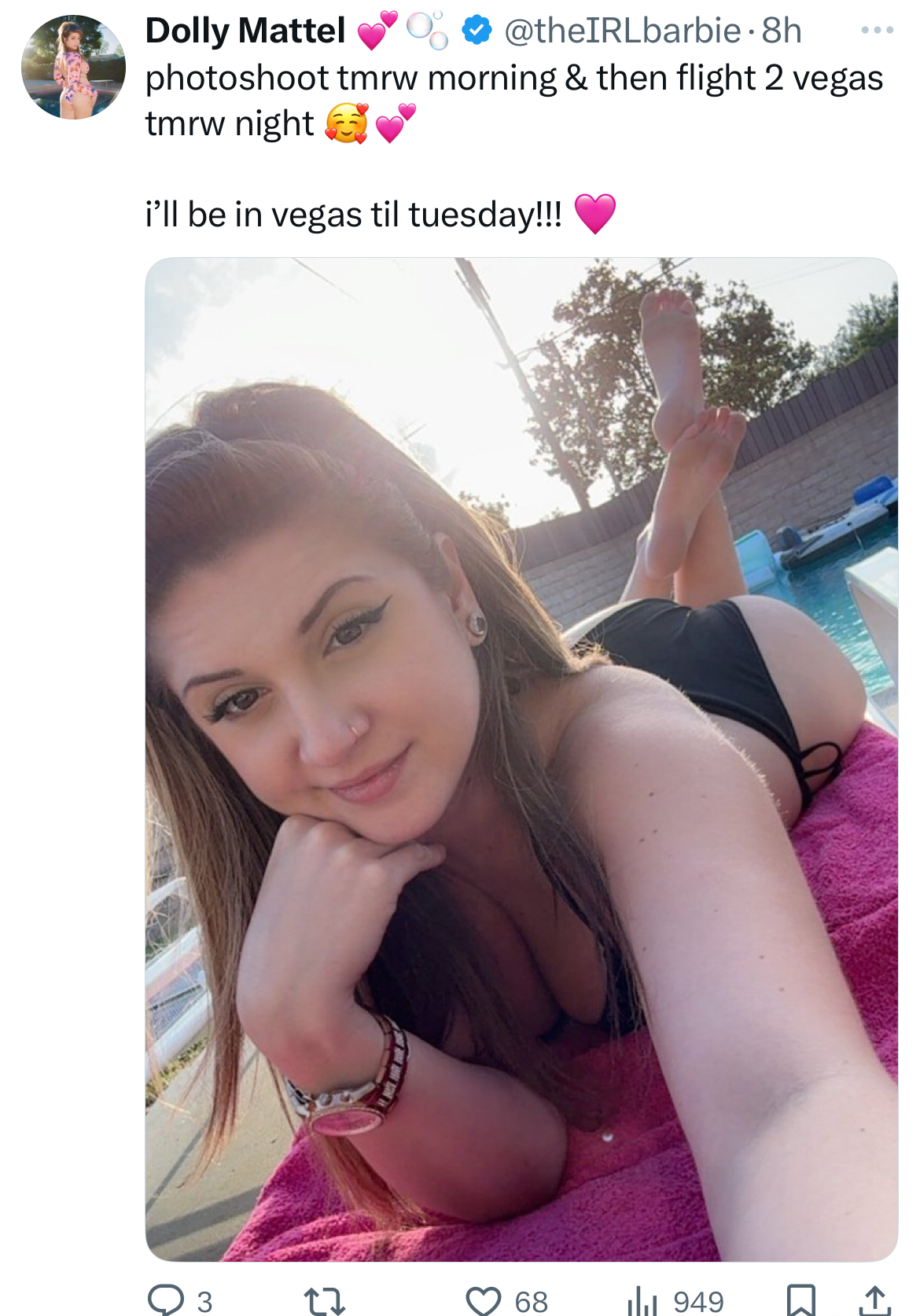Click the "i'll be in vegas til tuesday" line

(x=354, y=214)
